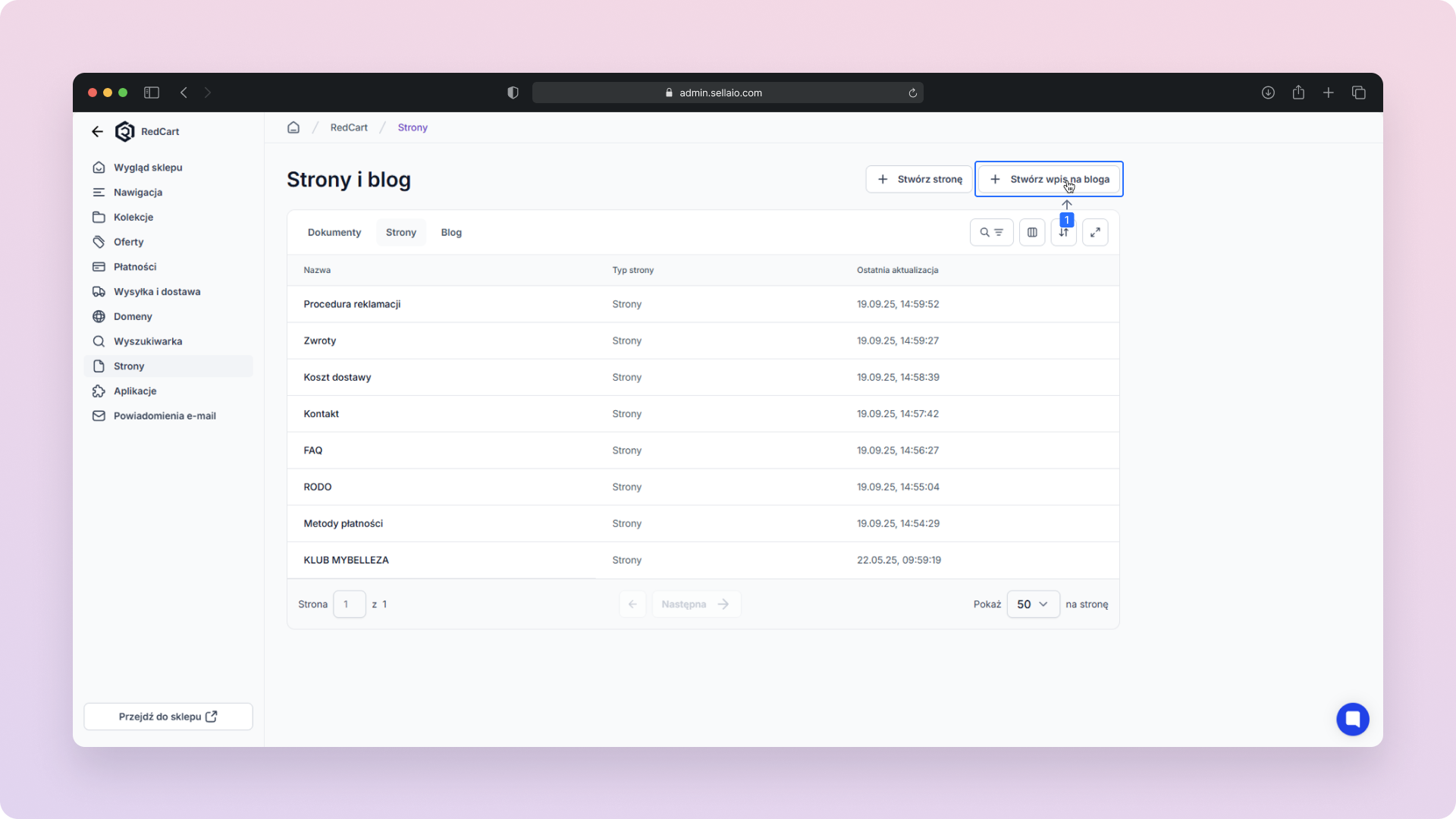This screenshot has height=819, width=1456.
Task: Expand the 50 per page dropdown
Action: click(1033, 604)
